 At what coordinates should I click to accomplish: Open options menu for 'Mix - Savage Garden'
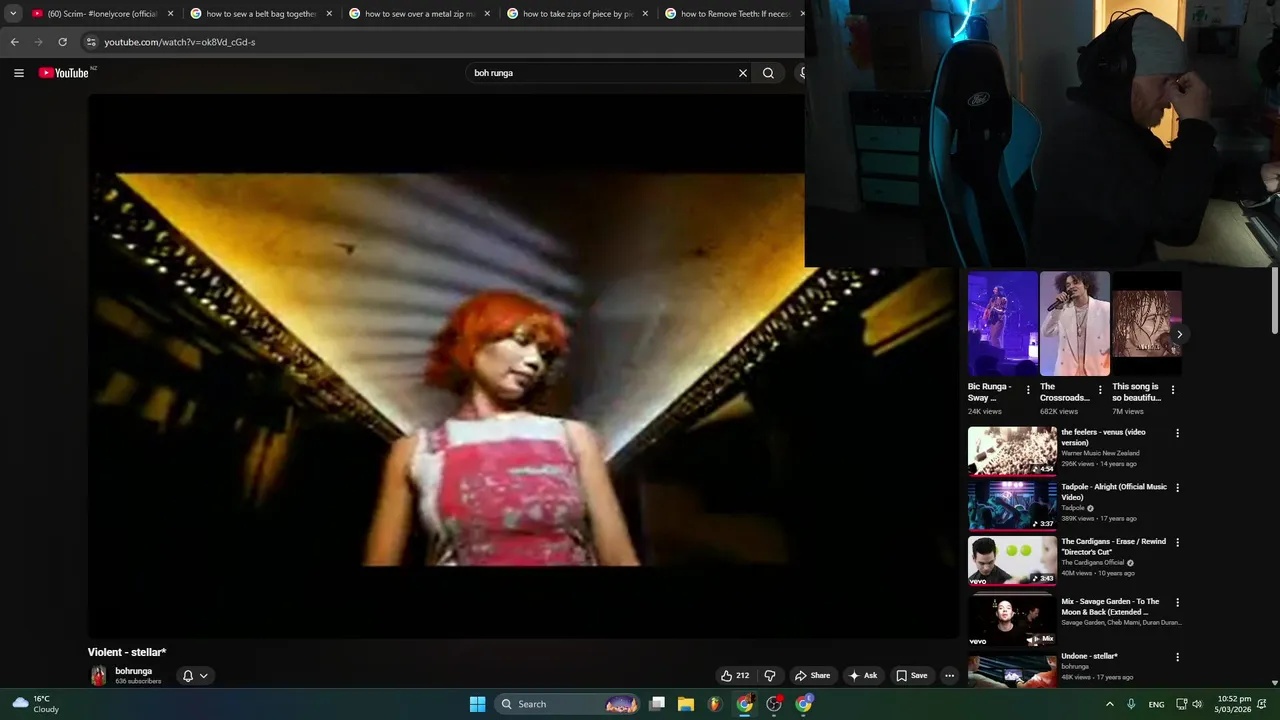point(1177,602)
